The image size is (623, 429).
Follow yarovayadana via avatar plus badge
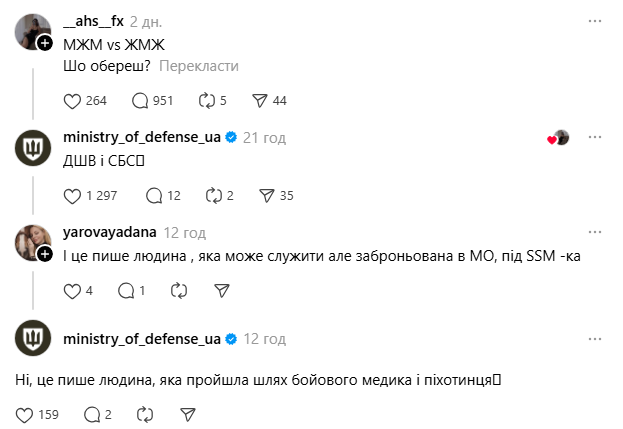[44, 255]
